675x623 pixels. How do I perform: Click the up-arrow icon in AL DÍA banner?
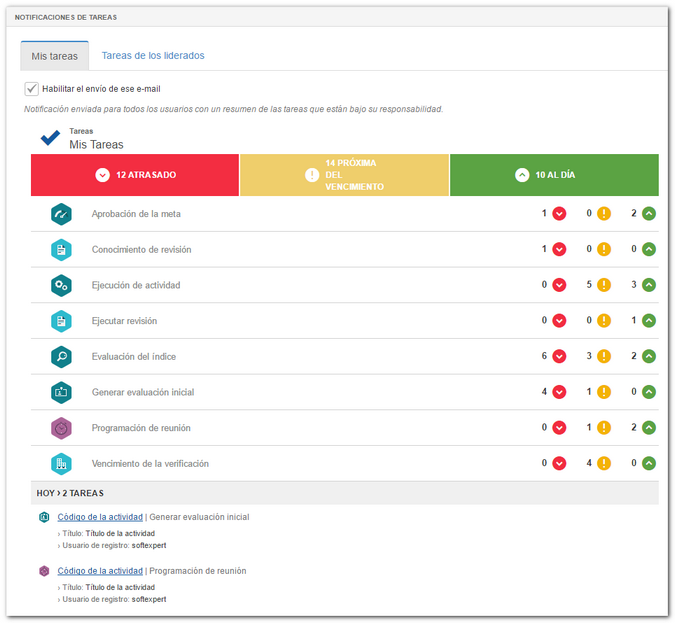tap(522, 175)
